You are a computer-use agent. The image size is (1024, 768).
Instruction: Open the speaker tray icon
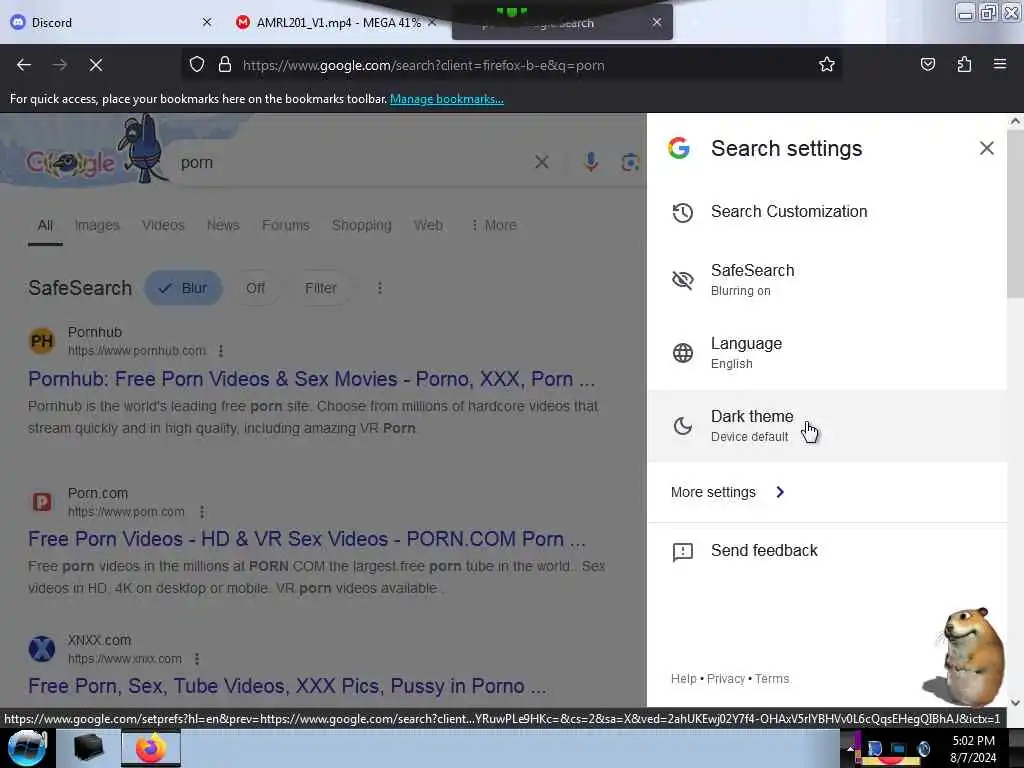click(x=923, y=748)
